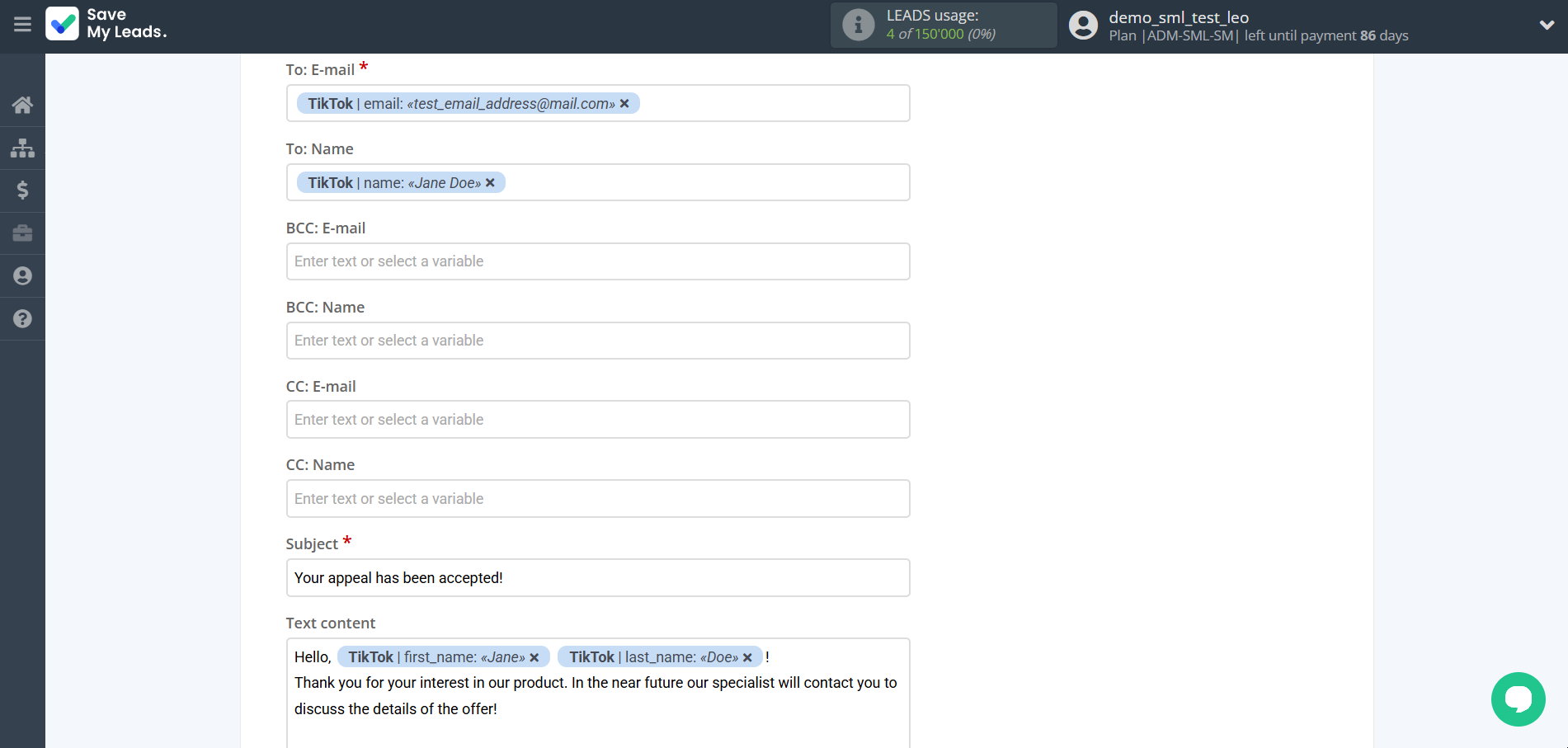This screenshot has width=1568, height=748.
Task: Click the CC: E-mail input field
Action: pyautogui.click(x=598, y=420)
